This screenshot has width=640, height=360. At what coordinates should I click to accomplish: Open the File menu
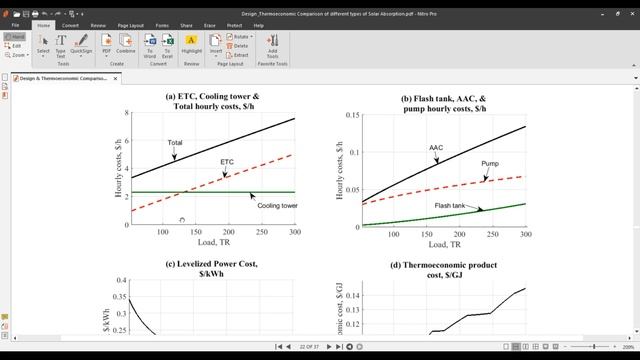click(x=15, y=25)
